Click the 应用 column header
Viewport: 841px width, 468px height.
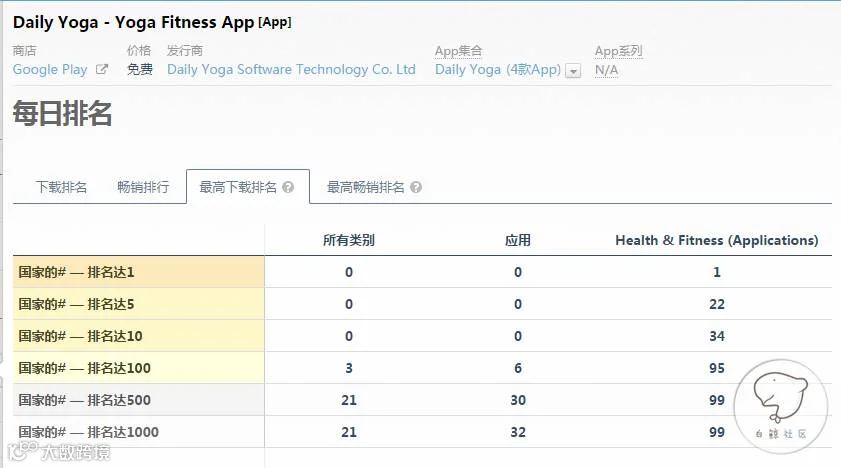[518, 240]
